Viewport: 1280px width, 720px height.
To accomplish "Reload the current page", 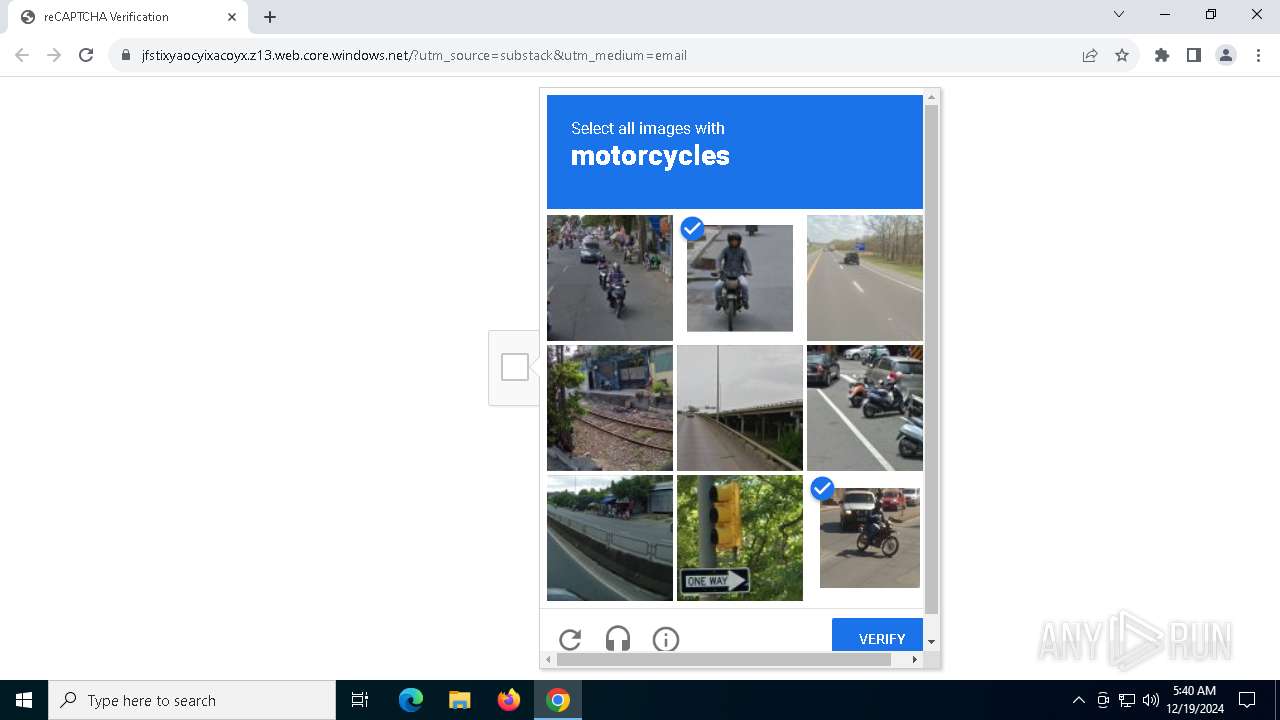I will tap(86, 55).
